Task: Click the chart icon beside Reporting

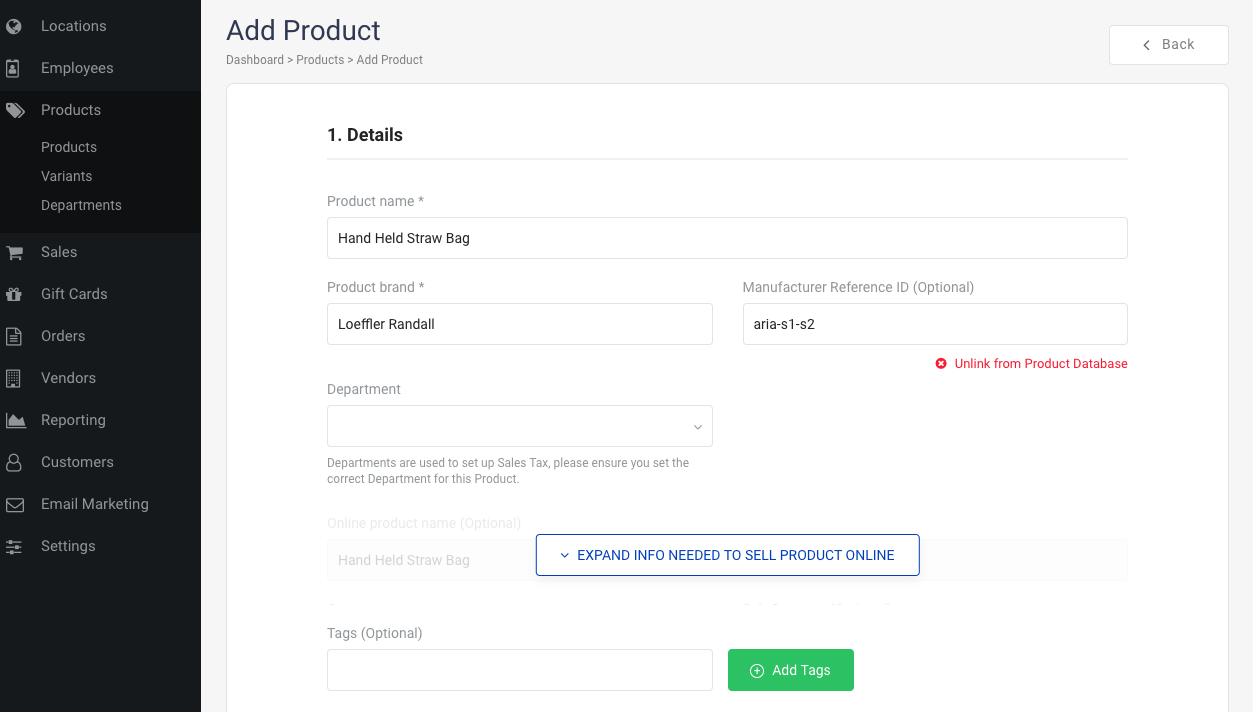Action: [x=15, y=420]
